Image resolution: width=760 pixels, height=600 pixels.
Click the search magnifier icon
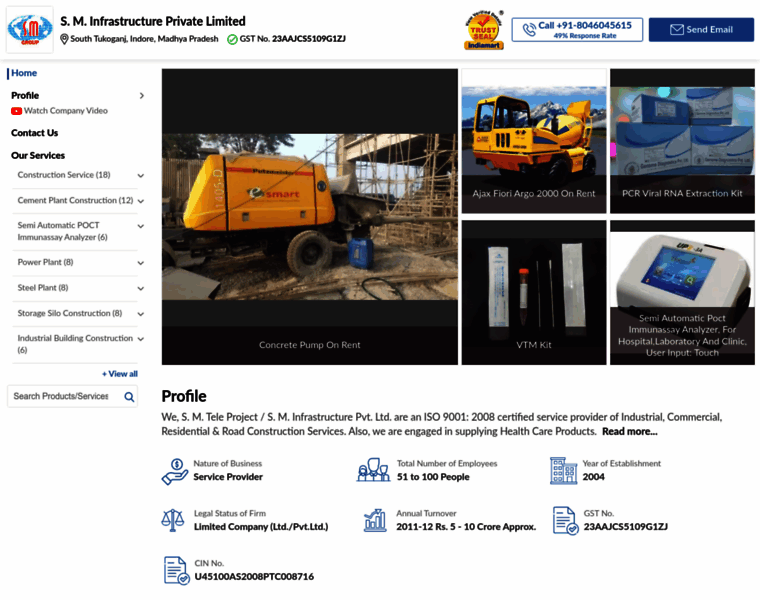[x=129, y=397]
